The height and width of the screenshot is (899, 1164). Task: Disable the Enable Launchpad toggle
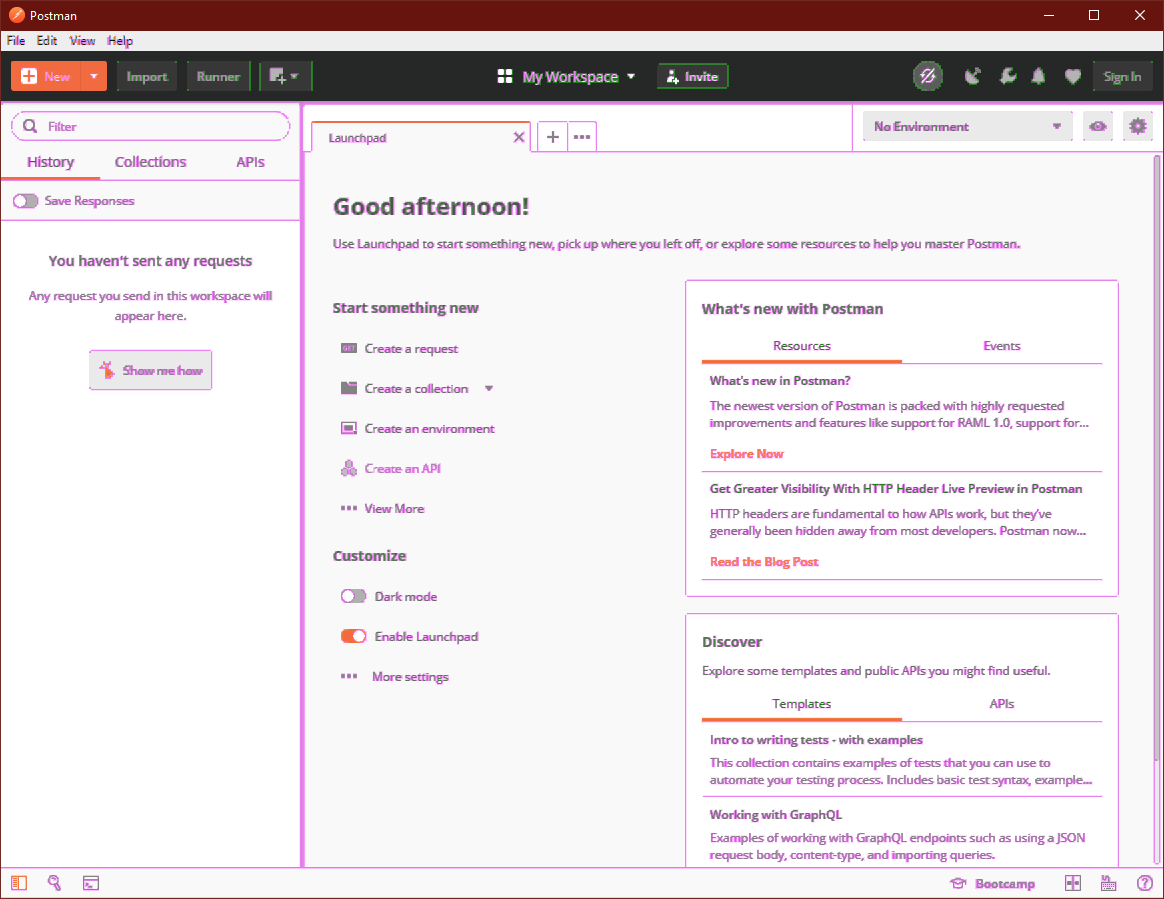click(x=353, y=636)
